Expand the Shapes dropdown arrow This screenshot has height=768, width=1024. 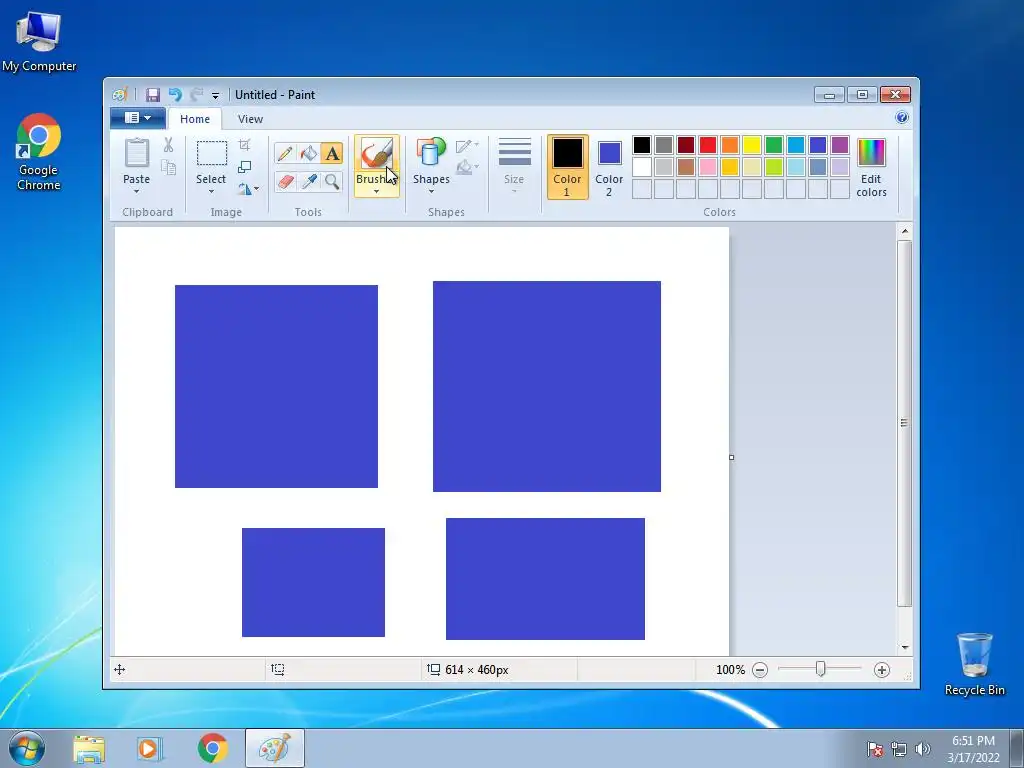(431, 191)
